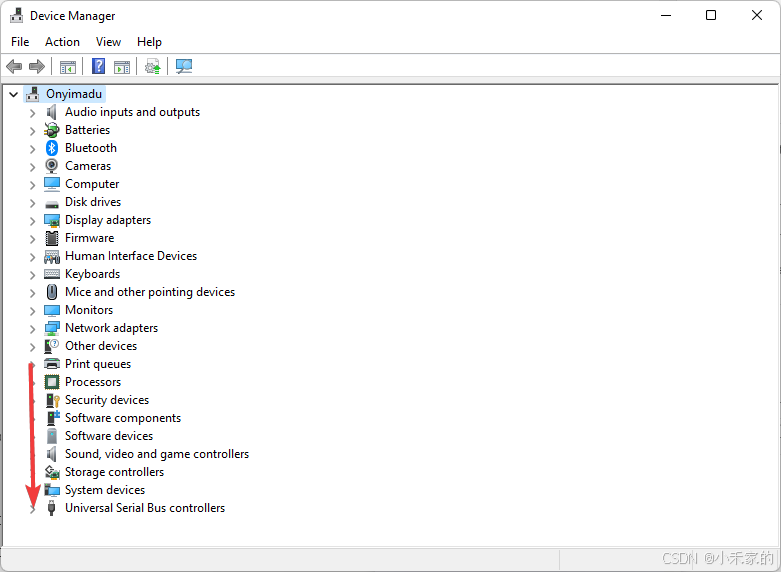Expand the Other devices chevron
This screenshot has width=781, height=572.
click(32, 347)
